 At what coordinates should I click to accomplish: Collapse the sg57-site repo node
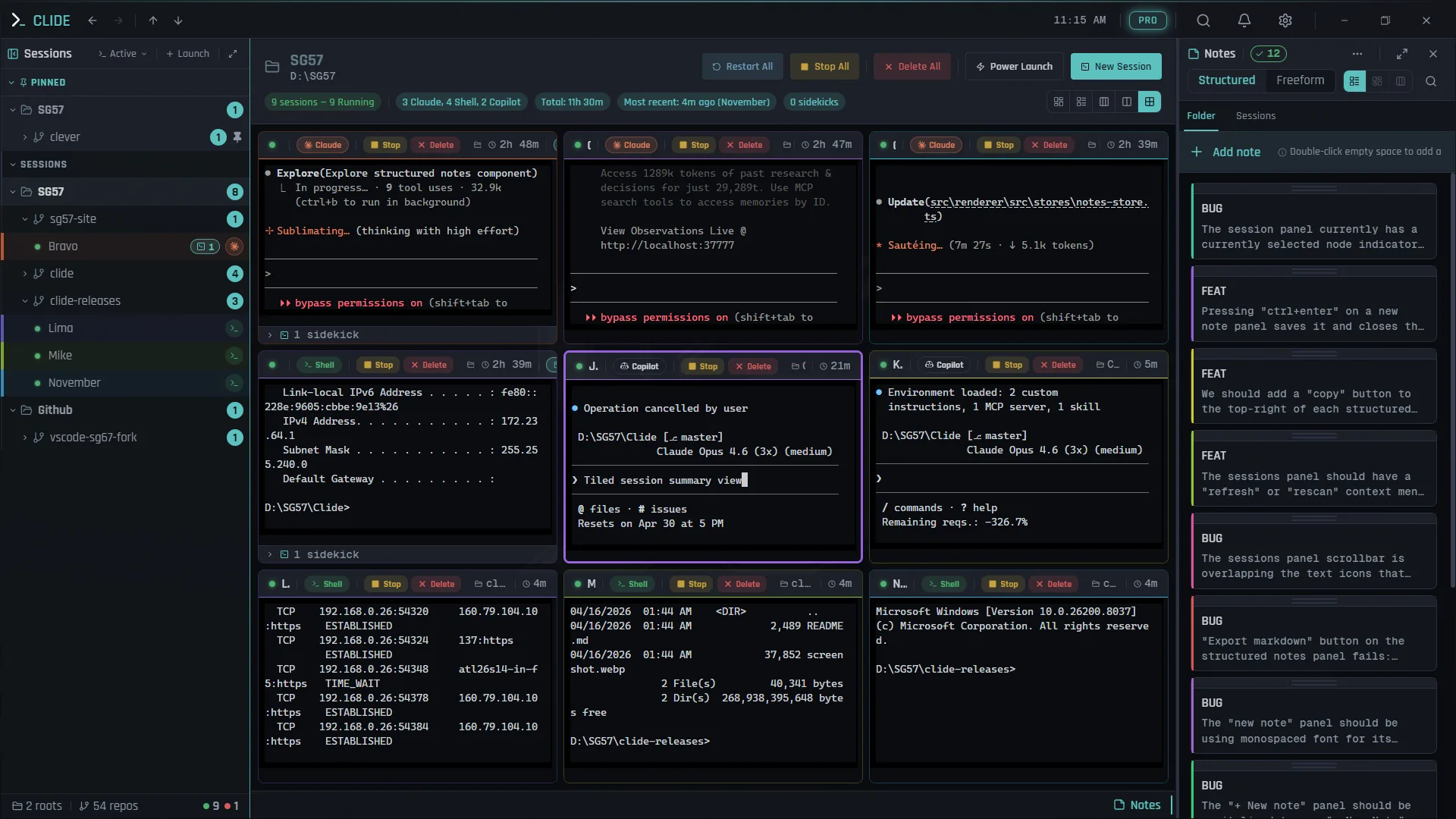click(x=24, y=219)
